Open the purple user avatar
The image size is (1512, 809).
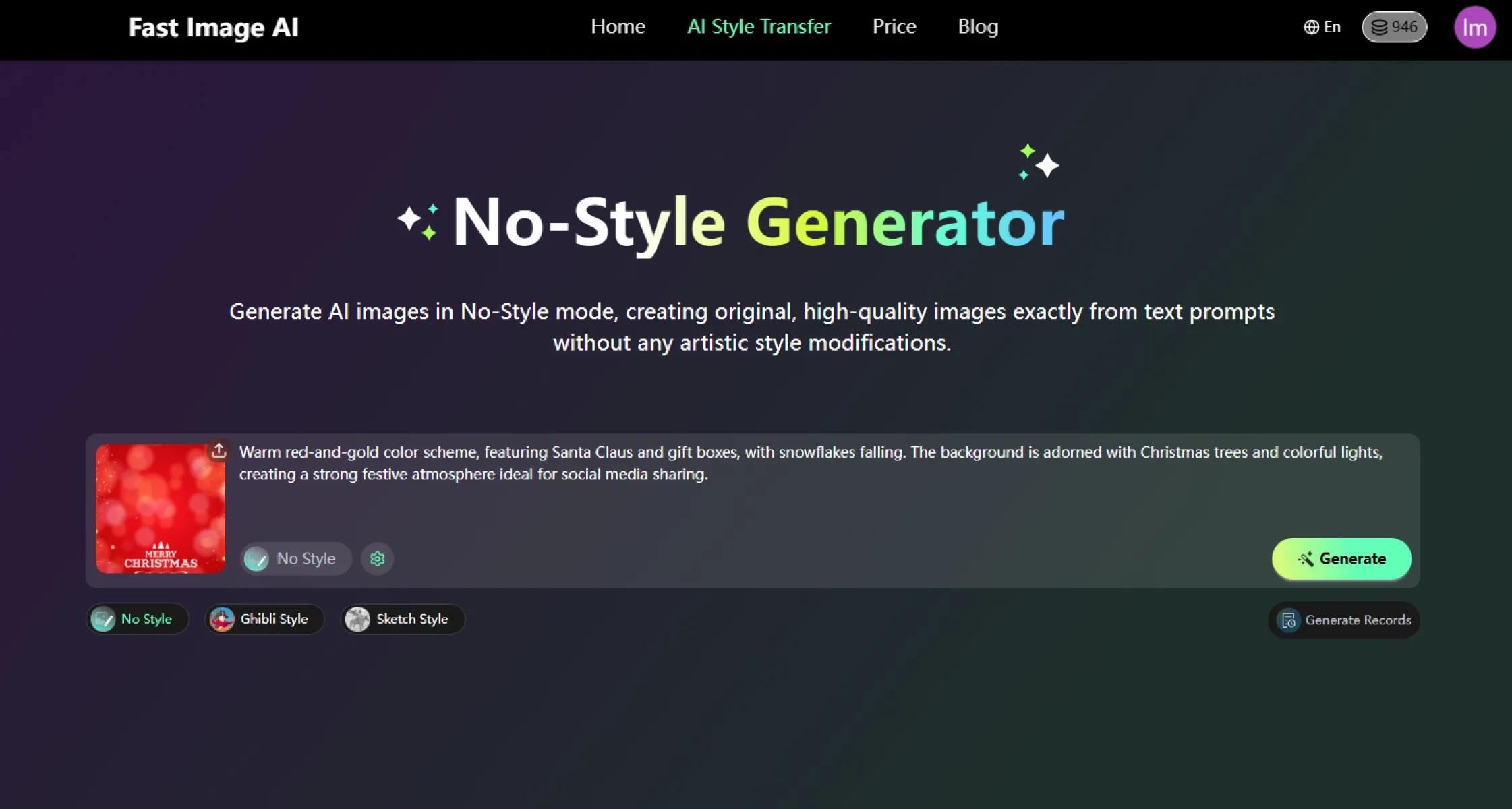(x=1475, y=28)
